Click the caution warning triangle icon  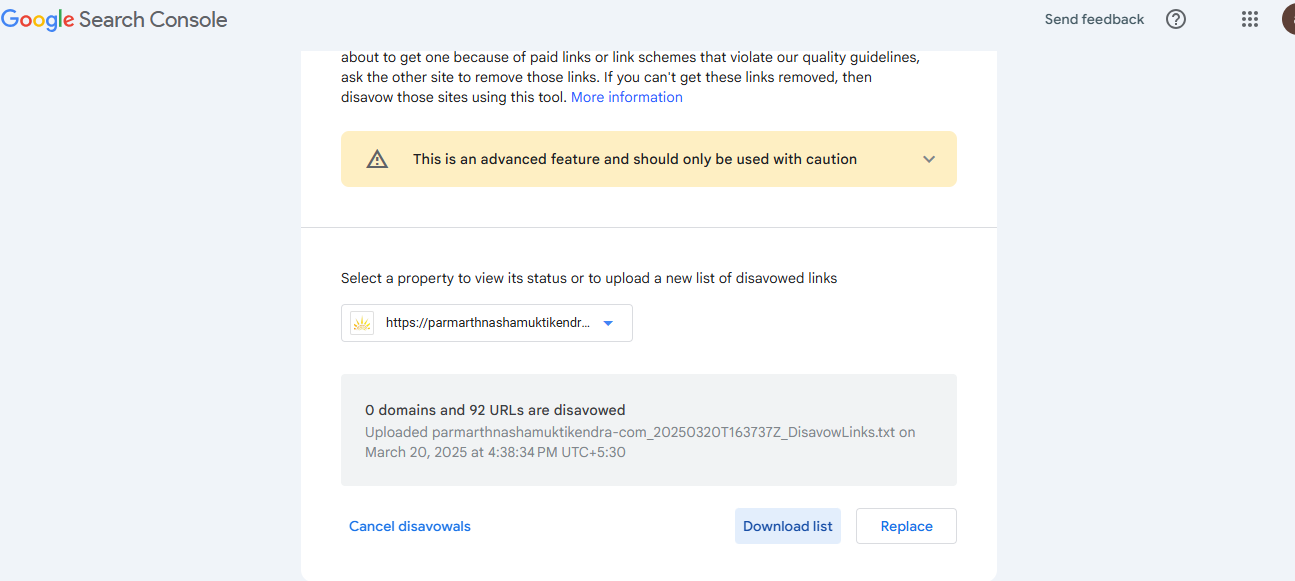tap(377, 159)
